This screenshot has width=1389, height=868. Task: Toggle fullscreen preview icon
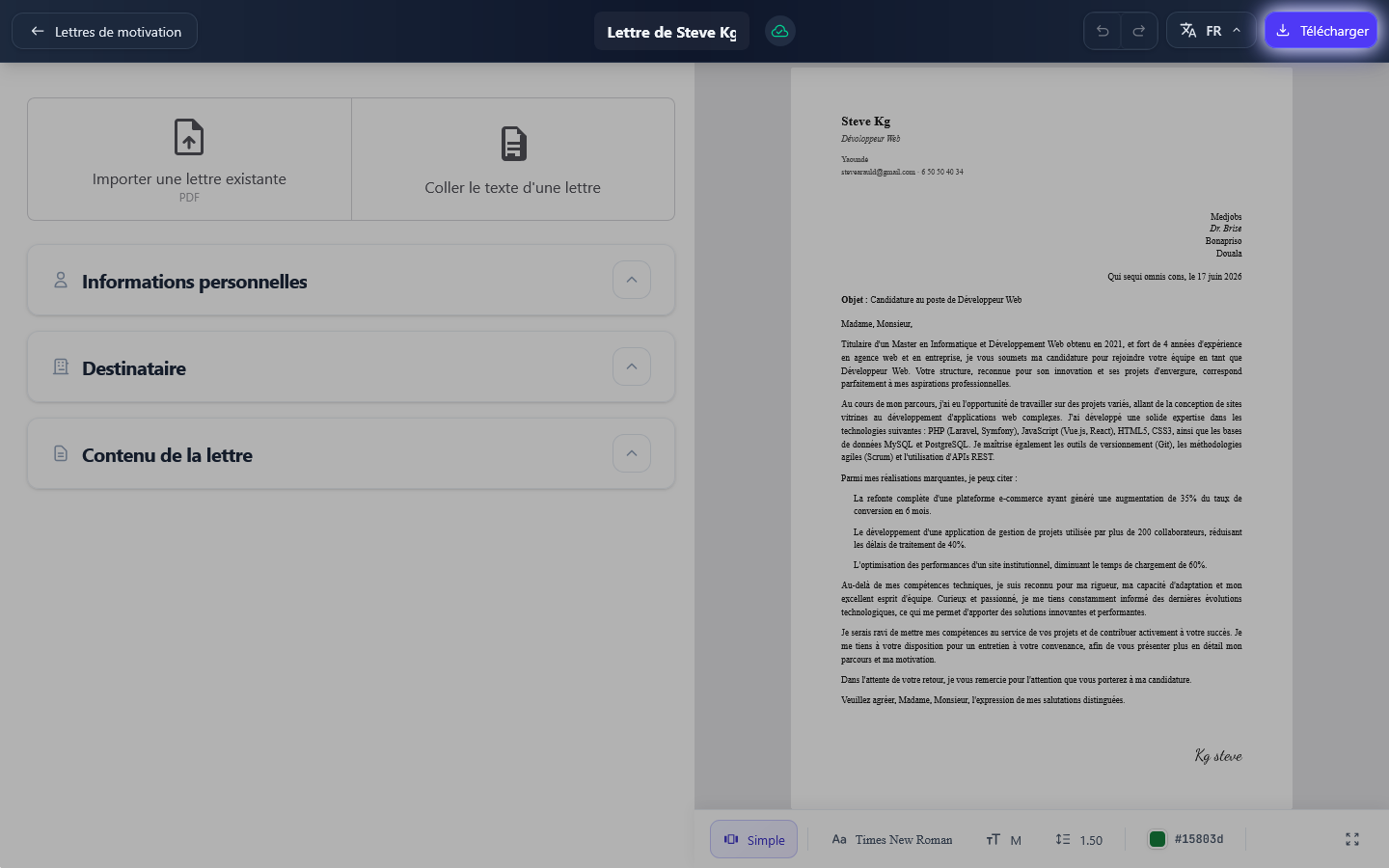tap(1352, 840)
